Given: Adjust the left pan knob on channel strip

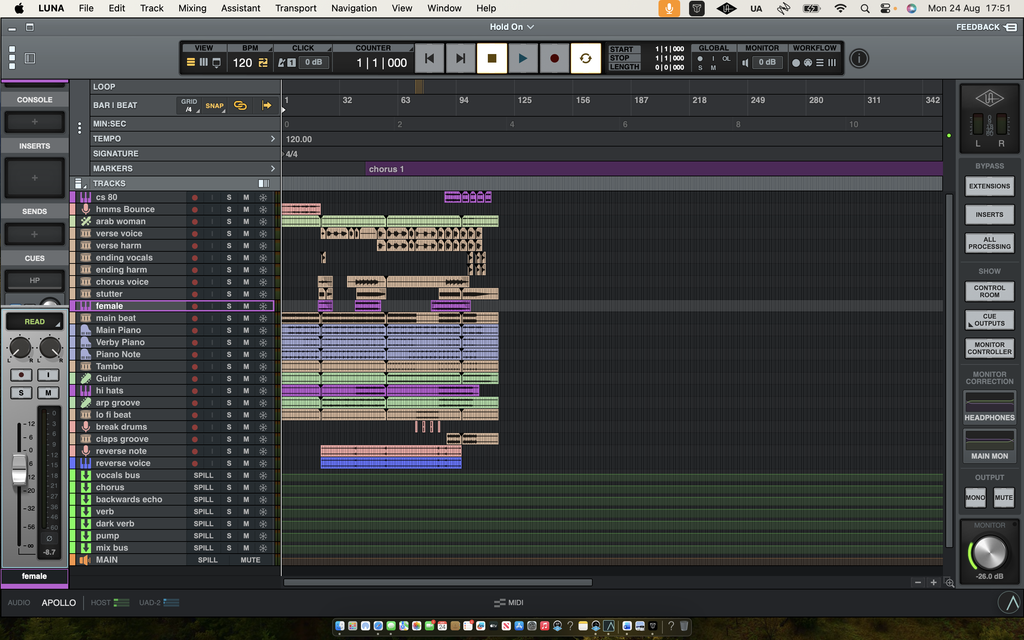Looking at the screenshot, I should point(20,347).
